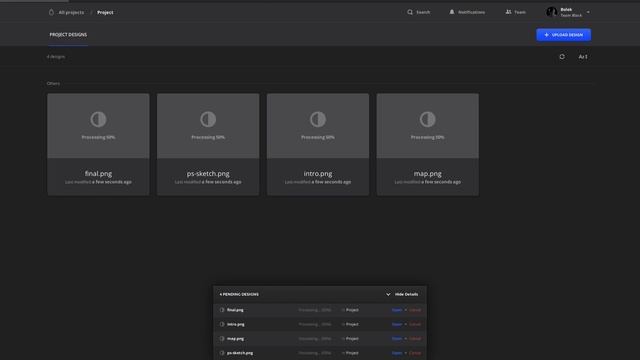Click the Upload Design button
Viewport: 640px width, 360px height.
(563, 35)
